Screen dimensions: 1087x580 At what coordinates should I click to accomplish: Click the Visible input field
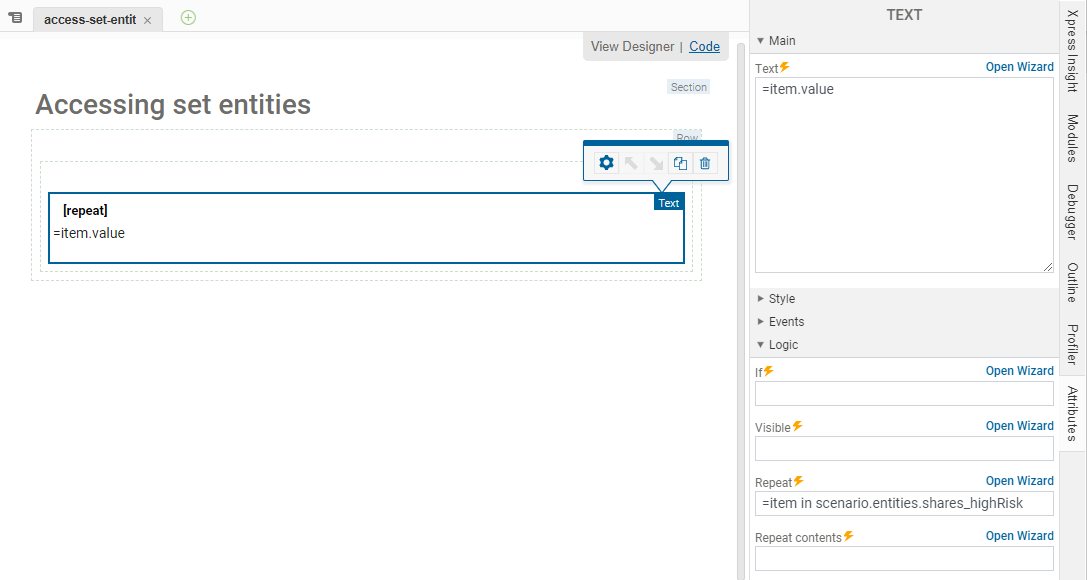pos(903,448)
